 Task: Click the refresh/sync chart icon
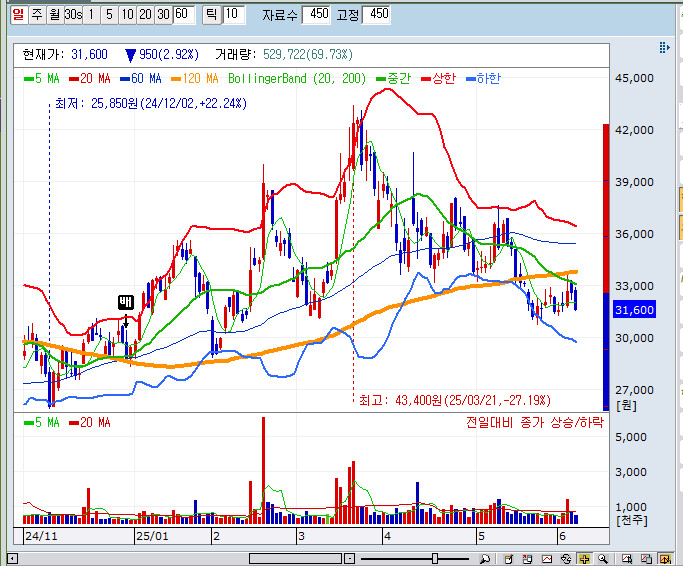coord(566,559)
